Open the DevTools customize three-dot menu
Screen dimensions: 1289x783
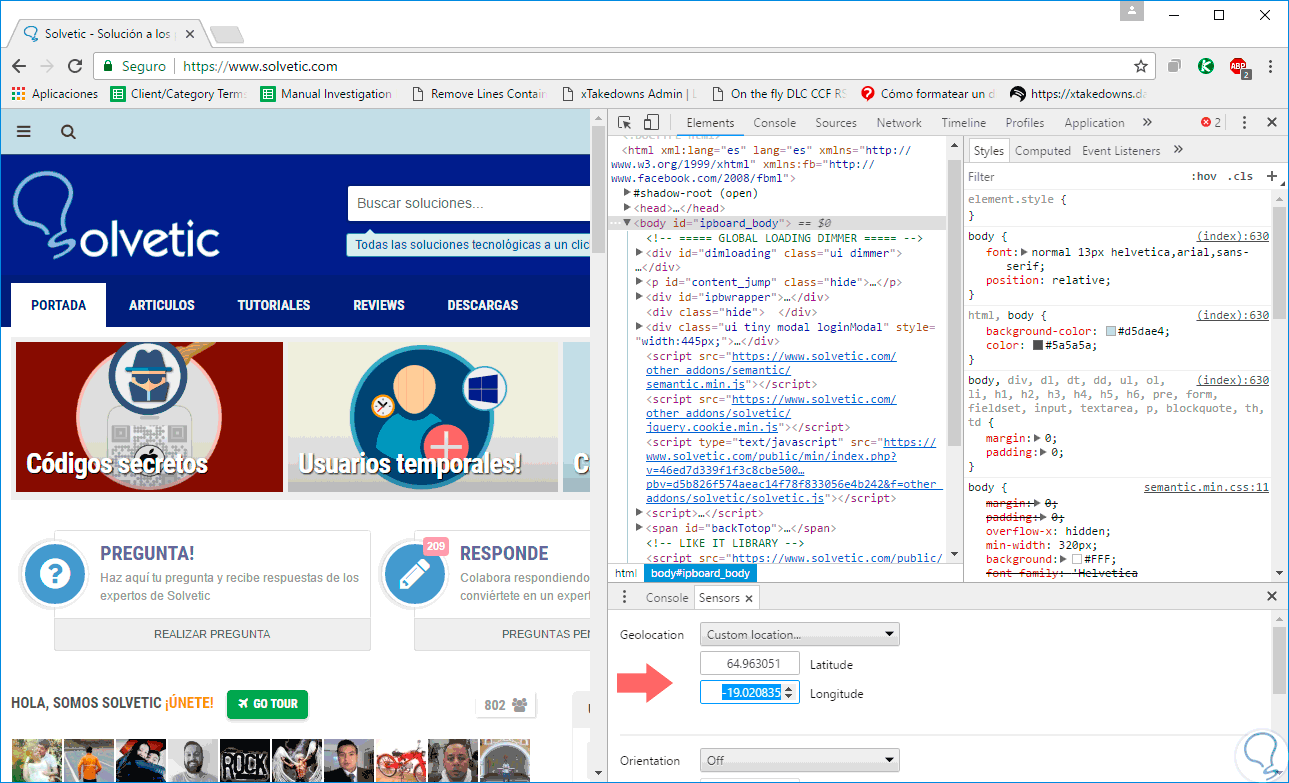[x=1245, y=122]
